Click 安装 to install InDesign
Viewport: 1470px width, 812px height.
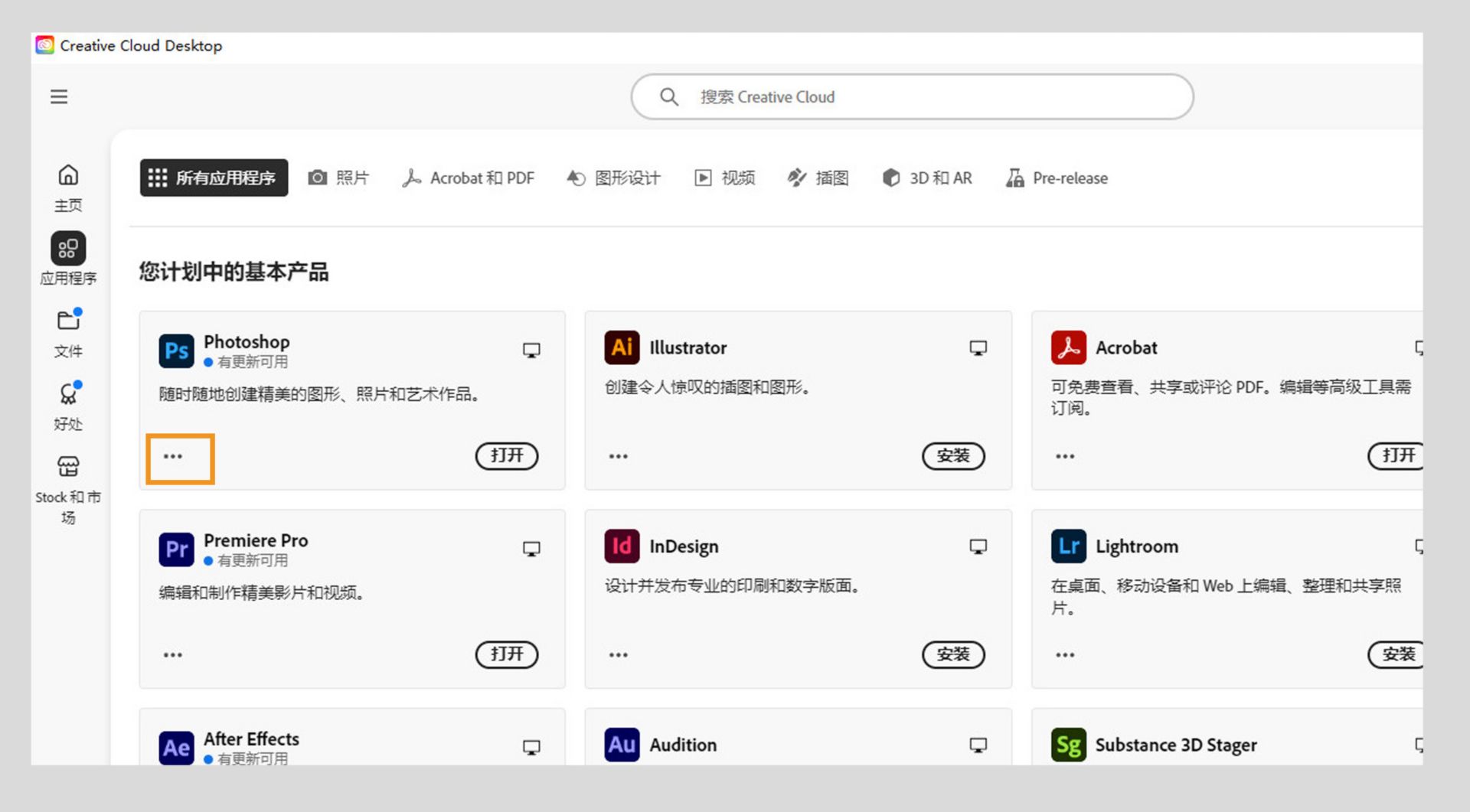click(x=953, y=654)
